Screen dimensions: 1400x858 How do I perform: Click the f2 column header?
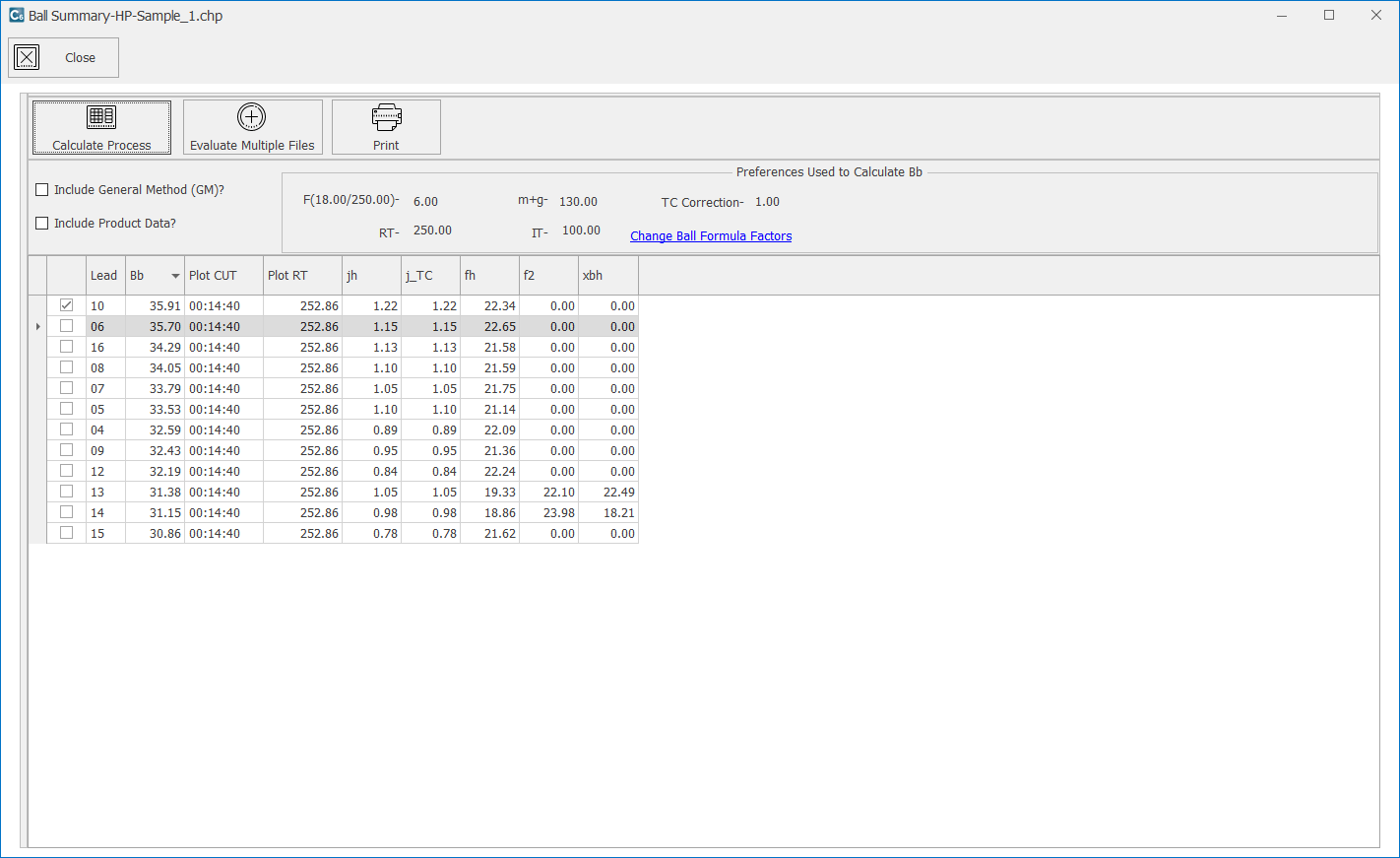548,276
